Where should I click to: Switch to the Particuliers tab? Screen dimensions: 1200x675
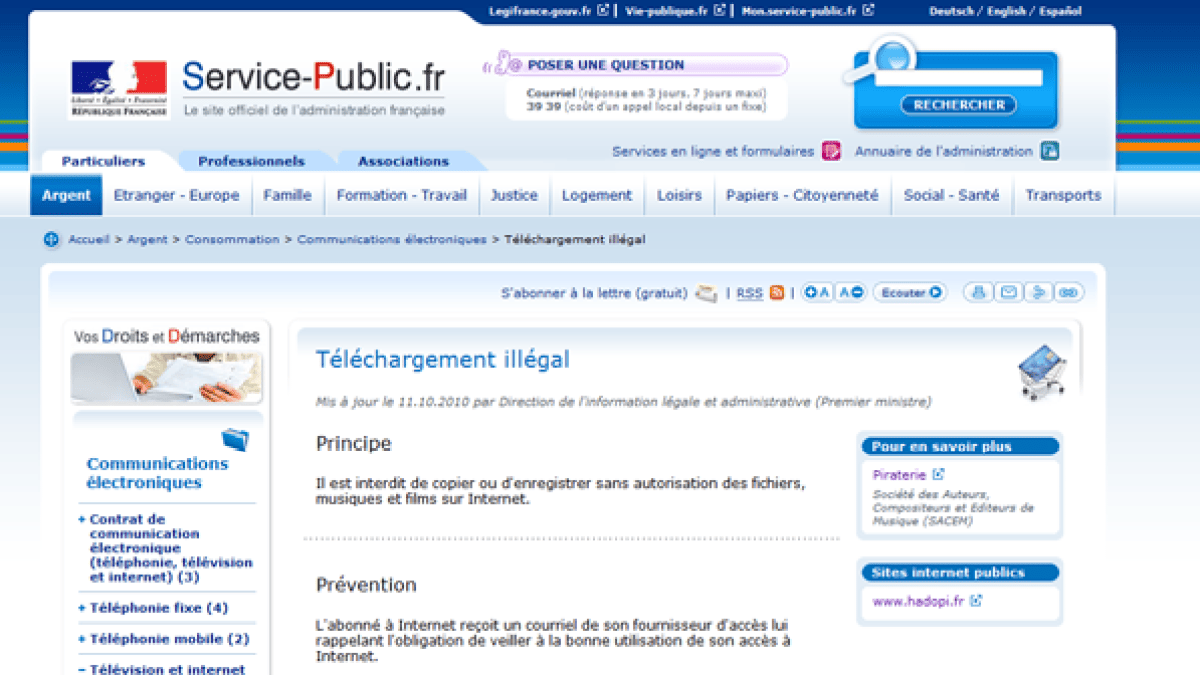click(103, 161)
